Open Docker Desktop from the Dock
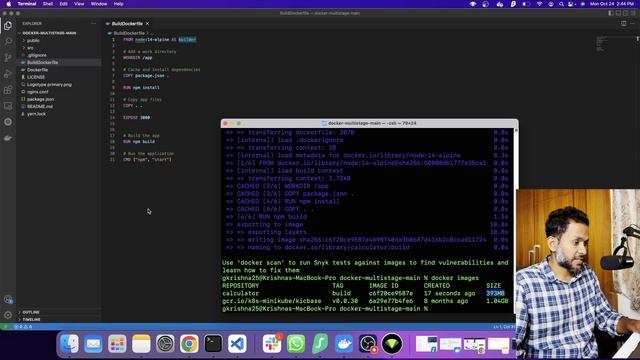The width and height of the screenshot is (640, 360). 344,344
